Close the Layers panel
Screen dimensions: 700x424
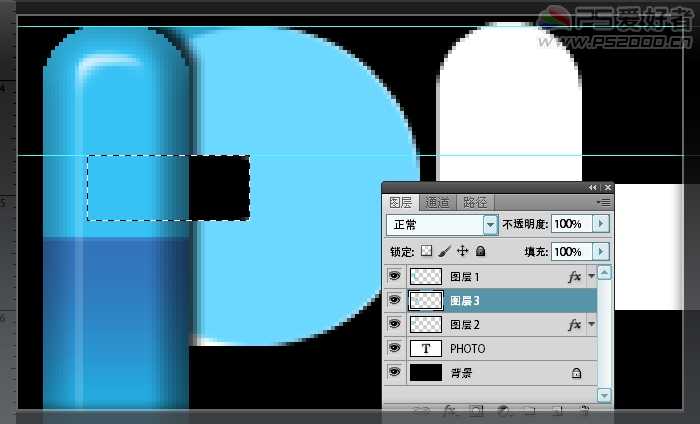pos(608,187)
